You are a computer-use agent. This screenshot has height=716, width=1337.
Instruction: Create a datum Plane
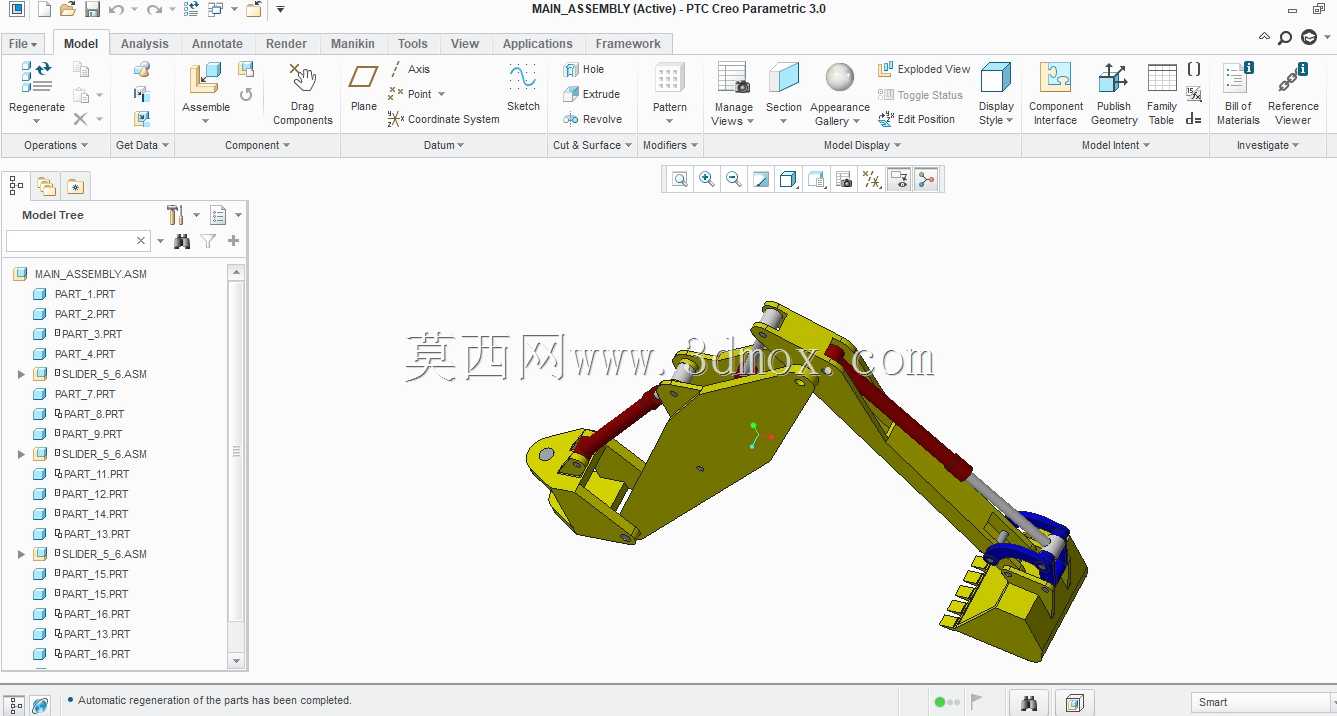(364, 88)
